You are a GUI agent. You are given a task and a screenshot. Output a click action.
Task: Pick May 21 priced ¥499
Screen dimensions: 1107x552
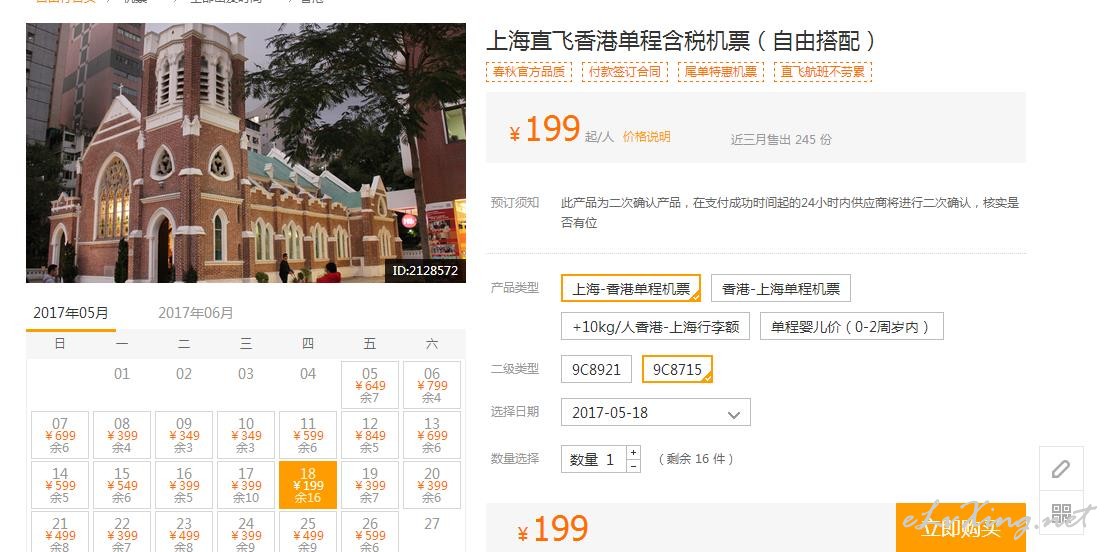point(60,533)
